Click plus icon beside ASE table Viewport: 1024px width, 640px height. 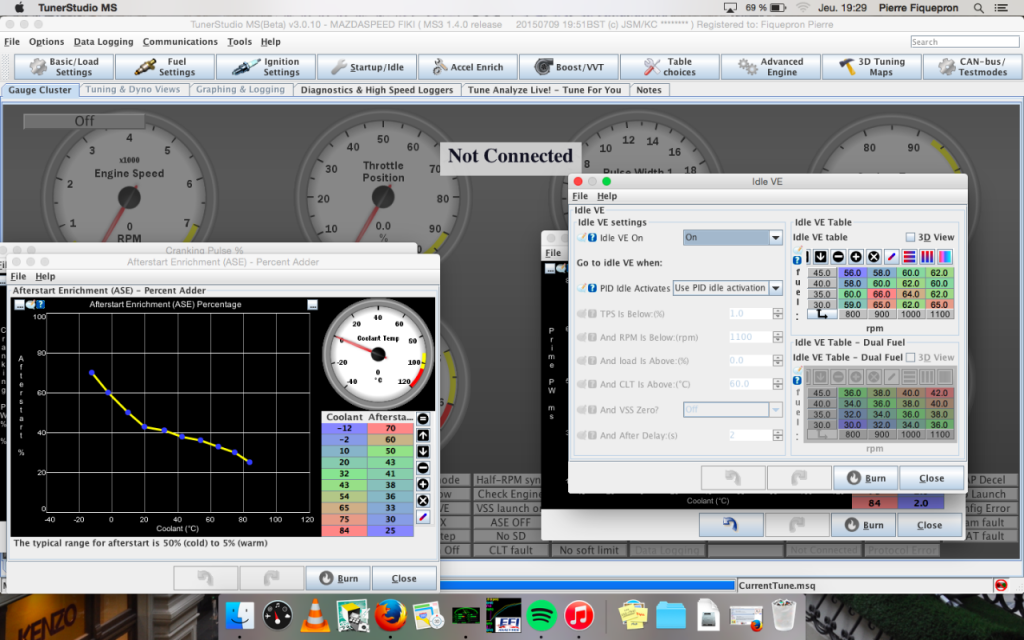[x=423, y=484]
